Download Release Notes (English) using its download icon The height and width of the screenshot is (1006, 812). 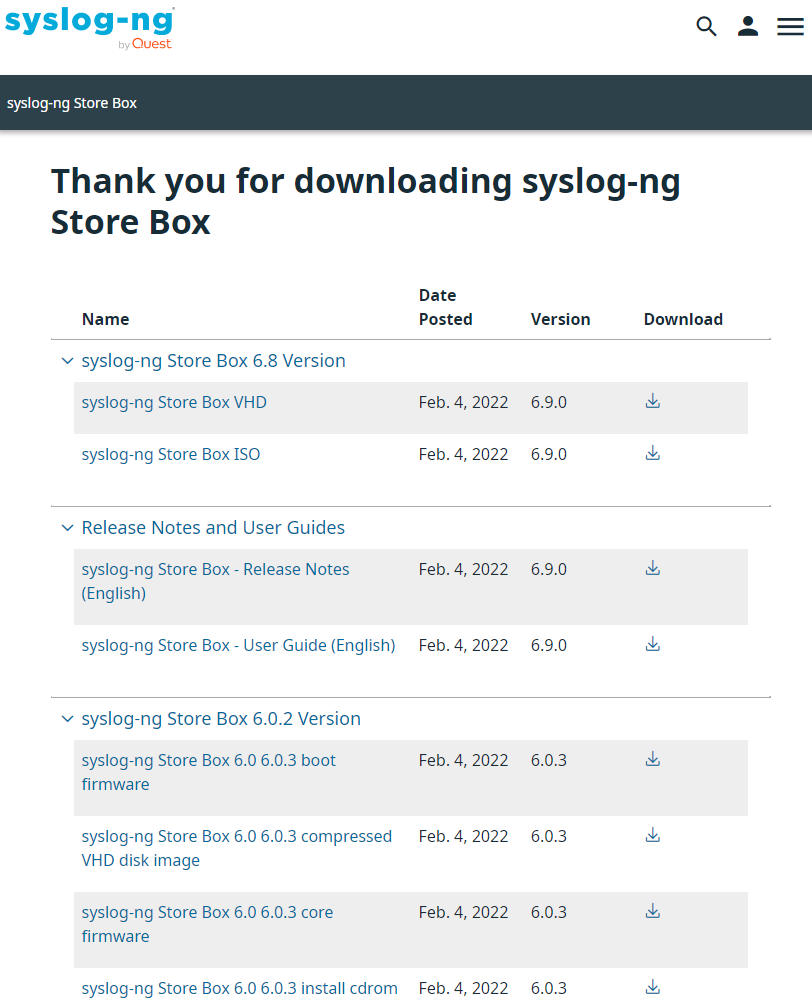[x=653, y=568]
